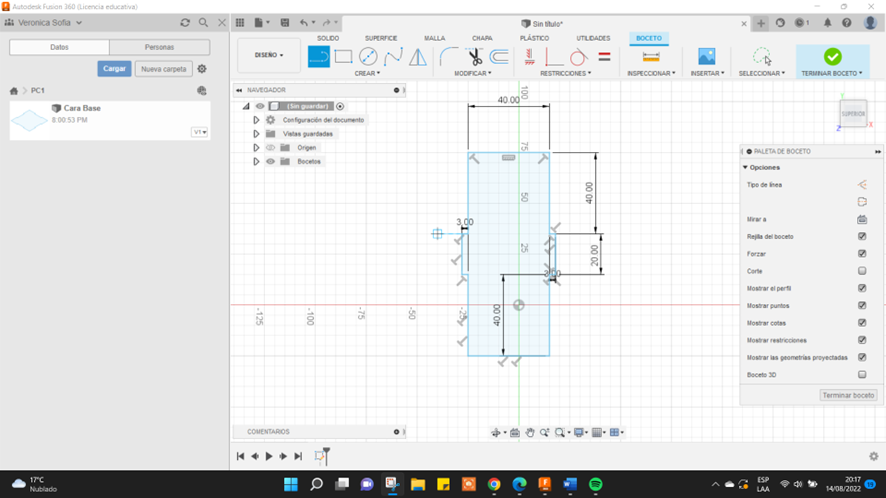Toggle Mostrar cotas checkbox
Viewport: 886px width, 498px height.
[862, 323]
